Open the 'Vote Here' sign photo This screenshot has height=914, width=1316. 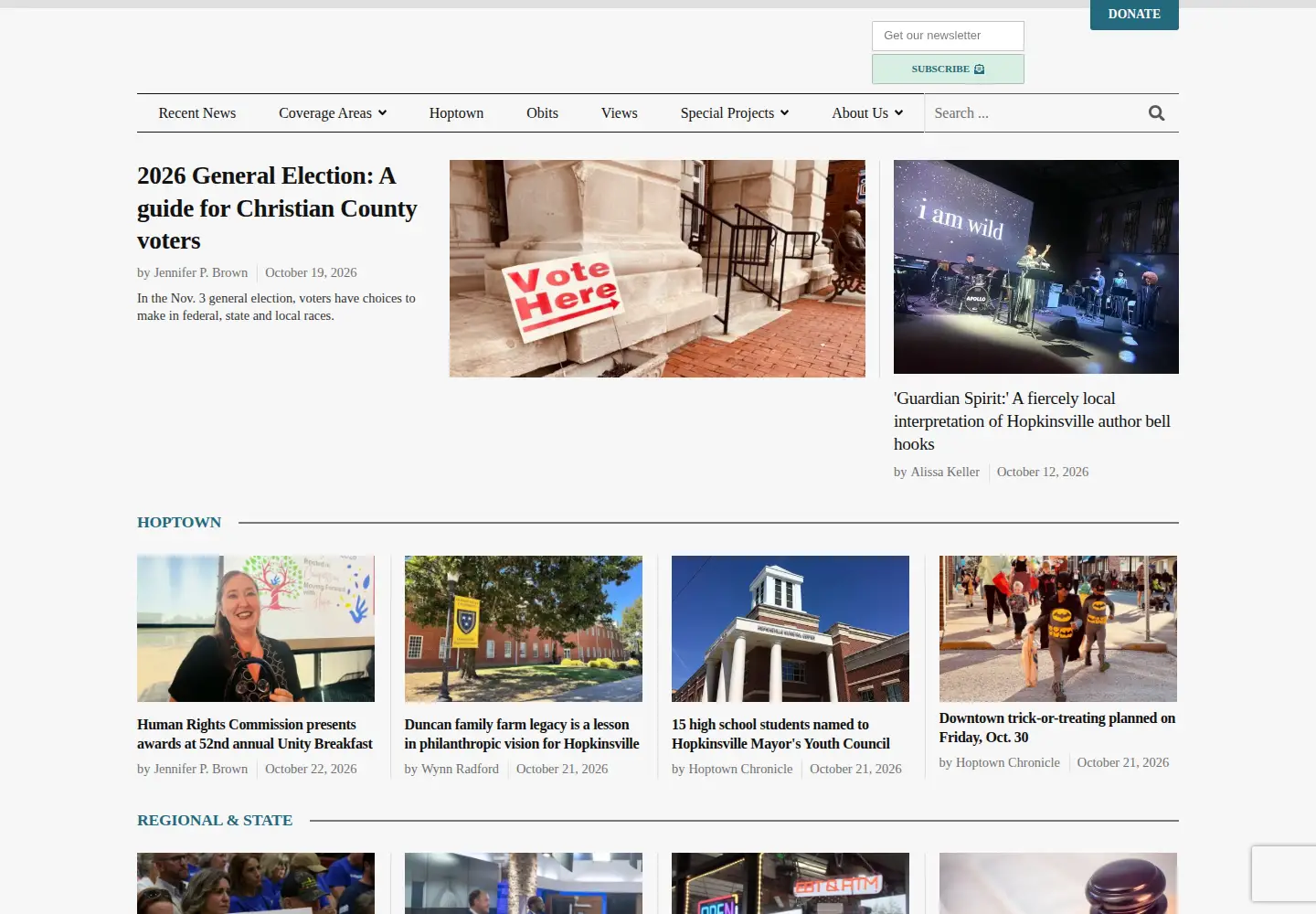click(x=657, y=269)
